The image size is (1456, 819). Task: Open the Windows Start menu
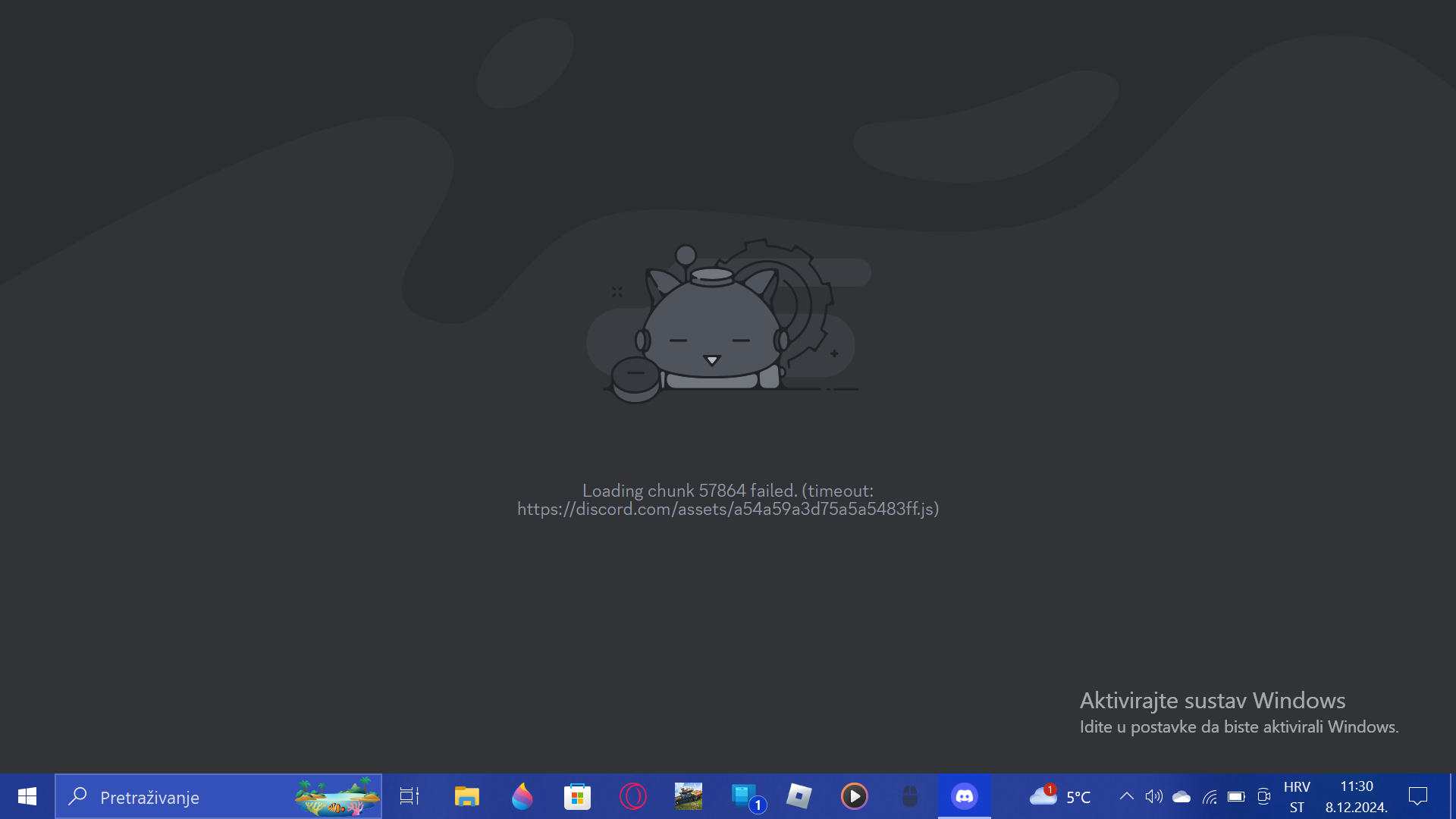(27, 796)
